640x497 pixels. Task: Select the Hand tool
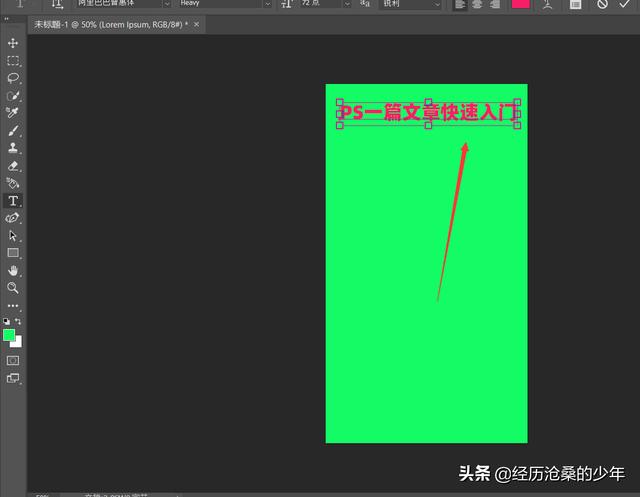tap(13, 271)
